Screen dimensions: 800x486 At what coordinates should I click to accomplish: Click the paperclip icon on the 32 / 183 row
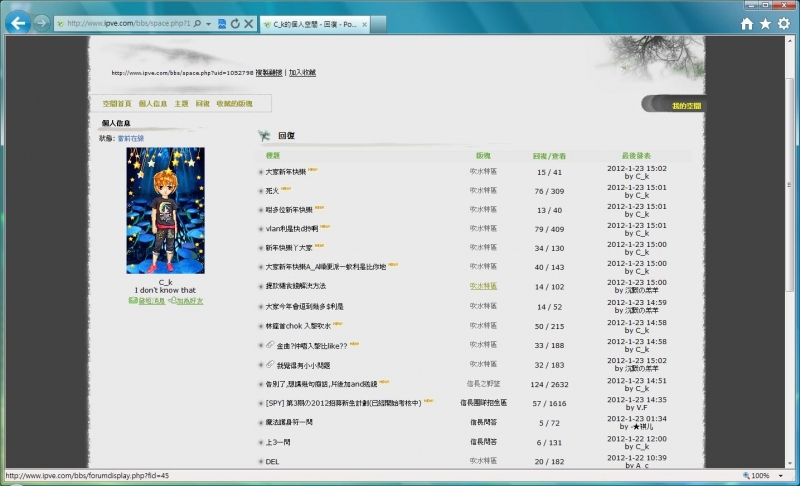[x=270, y=364]
